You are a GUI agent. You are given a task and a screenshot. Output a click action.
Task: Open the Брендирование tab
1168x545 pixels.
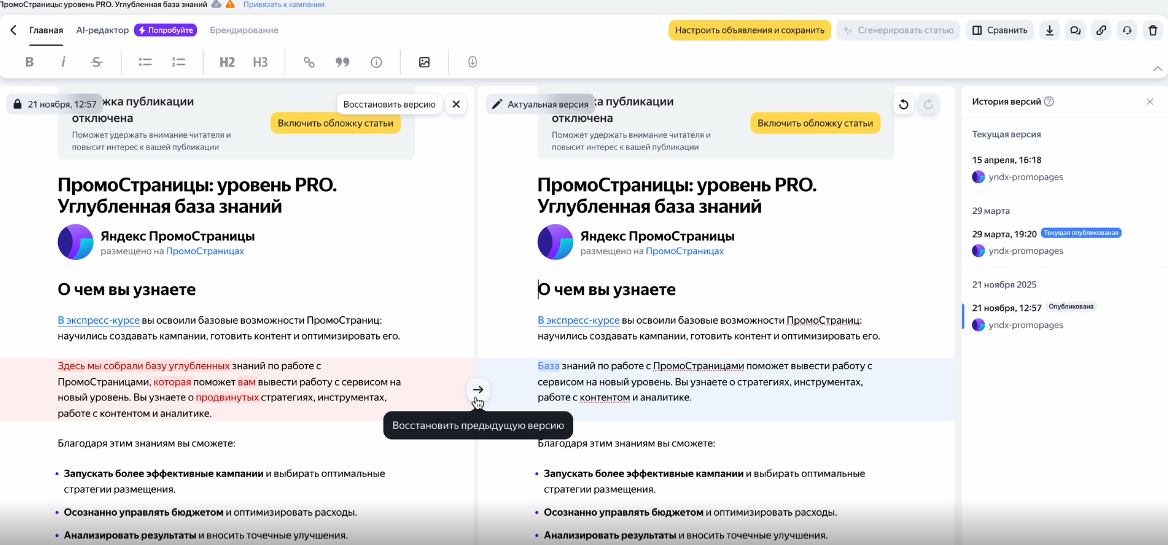pos(244,30)
